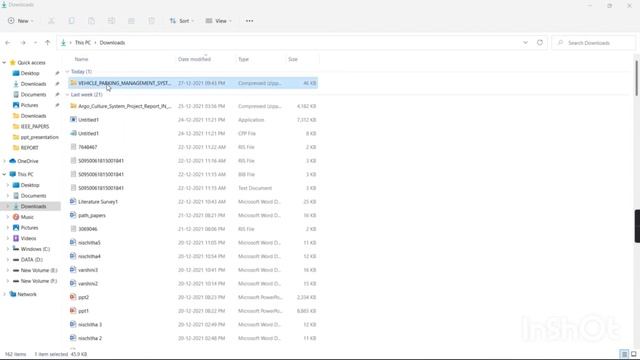Image resolution: width=640 pixels, height=360 pixels.
Task: Select Untitled1 Application file
Action: [193, 120]
